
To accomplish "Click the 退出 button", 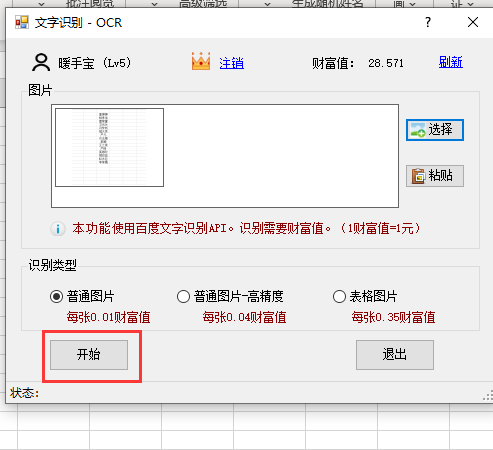I will click(395, 355).
